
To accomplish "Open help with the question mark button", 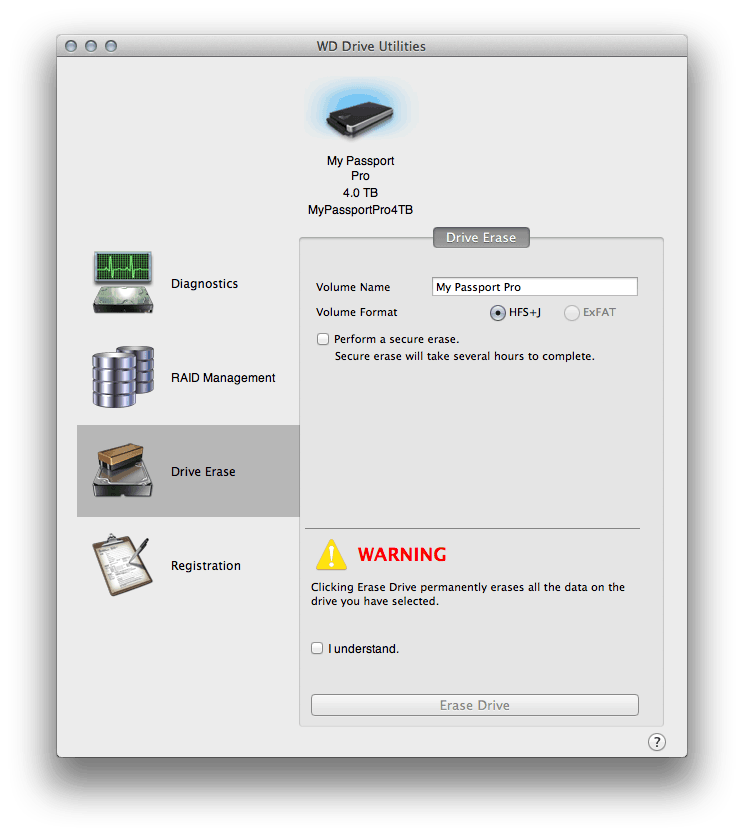I will coord(656,741).
